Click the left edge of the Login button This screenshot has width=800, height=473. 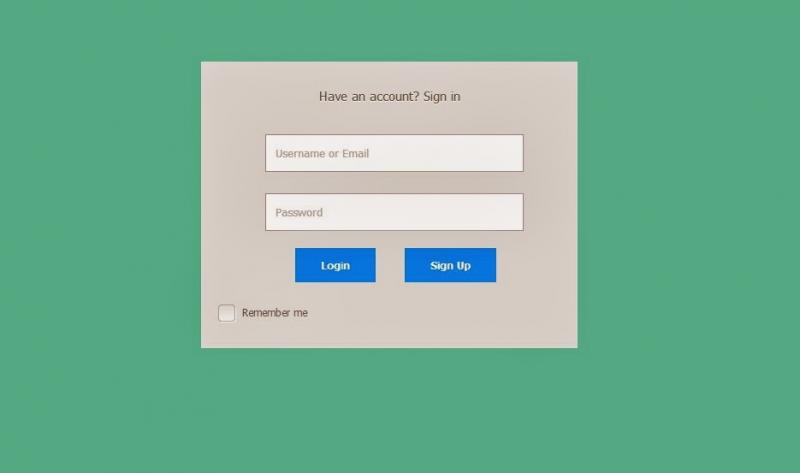coord(297,265)
